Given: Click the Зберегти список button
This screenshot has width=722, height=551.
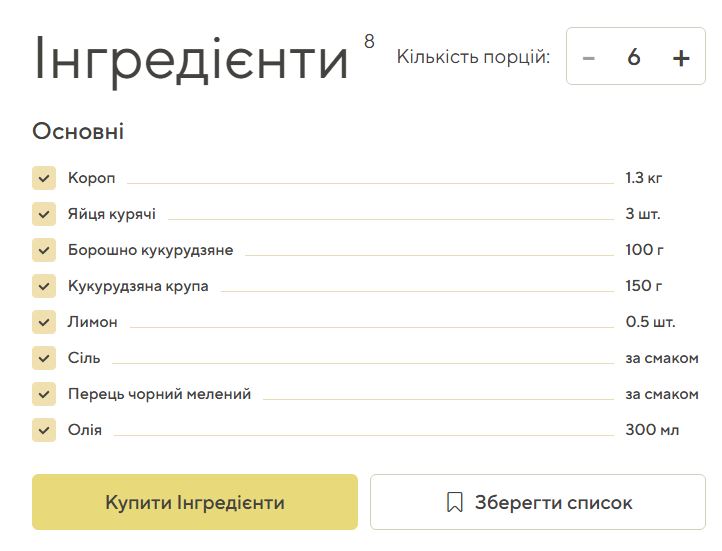Looking at the screenshot, I should (538, 502).
